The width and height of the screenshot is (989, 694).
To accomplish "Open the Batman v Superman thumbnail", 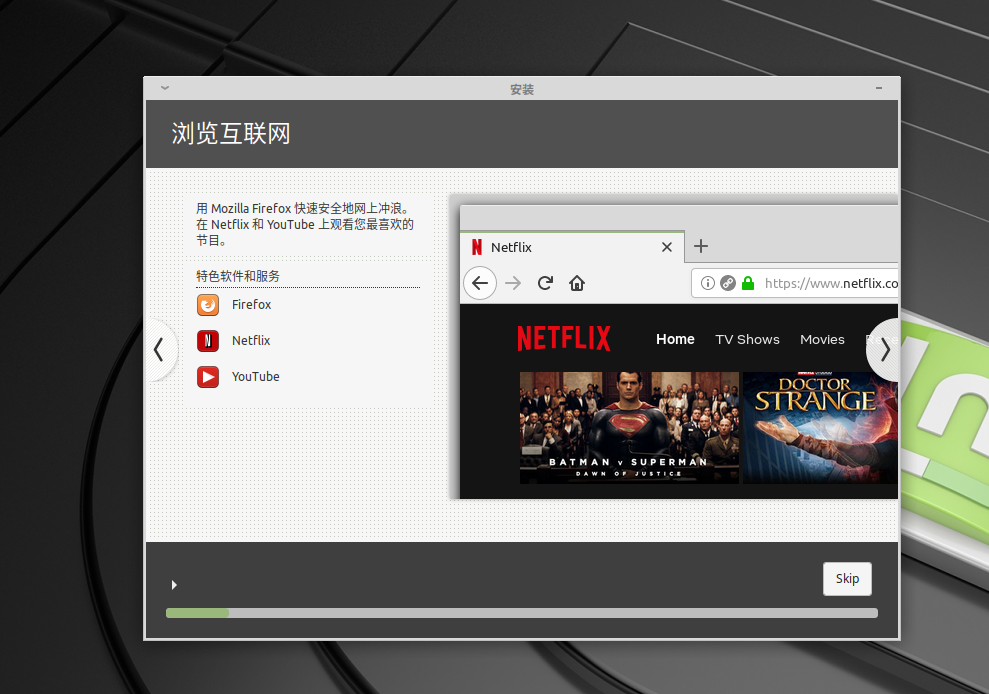I will click(627, 428).
